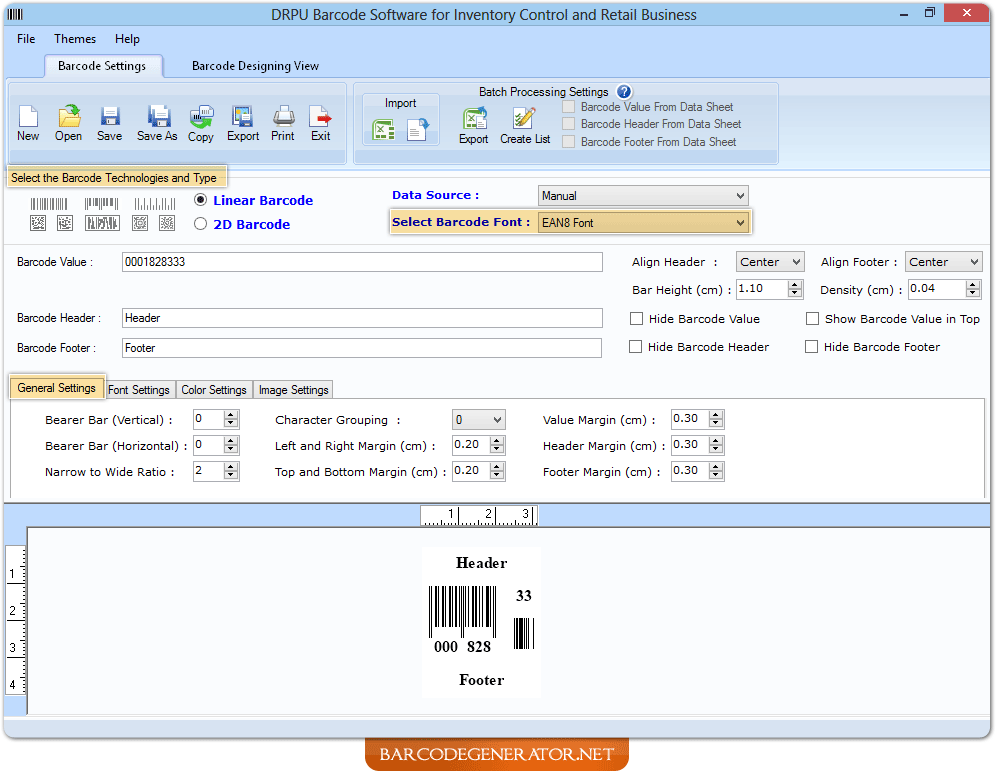This screenshot has height=771, width=996.
Task: Open the Data Source dropdown
Action: point(643,196)
